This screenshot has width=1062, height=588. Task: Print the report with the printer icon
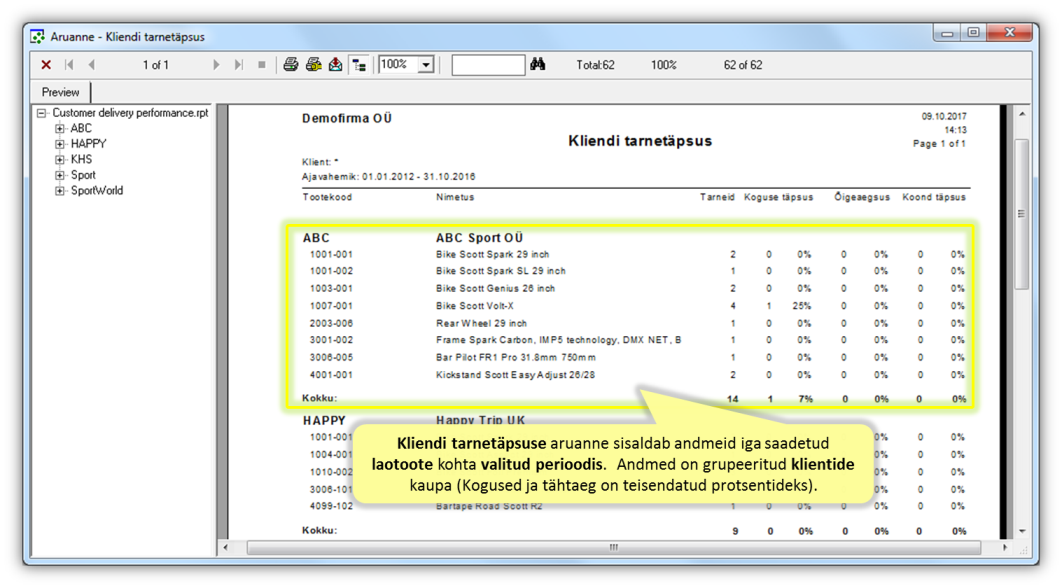[291, 65]
